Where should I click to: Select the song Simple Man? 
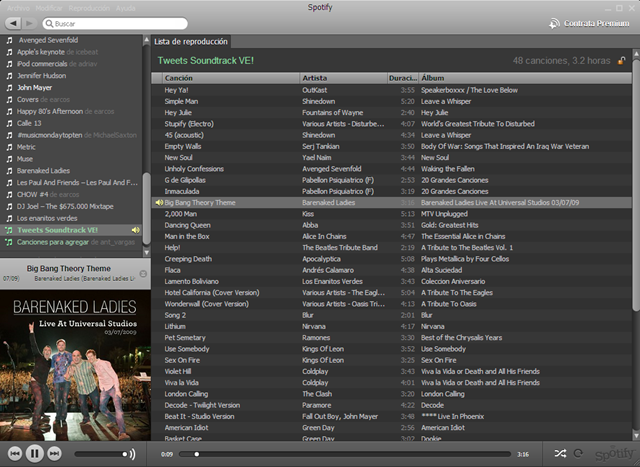click(181, 101)
